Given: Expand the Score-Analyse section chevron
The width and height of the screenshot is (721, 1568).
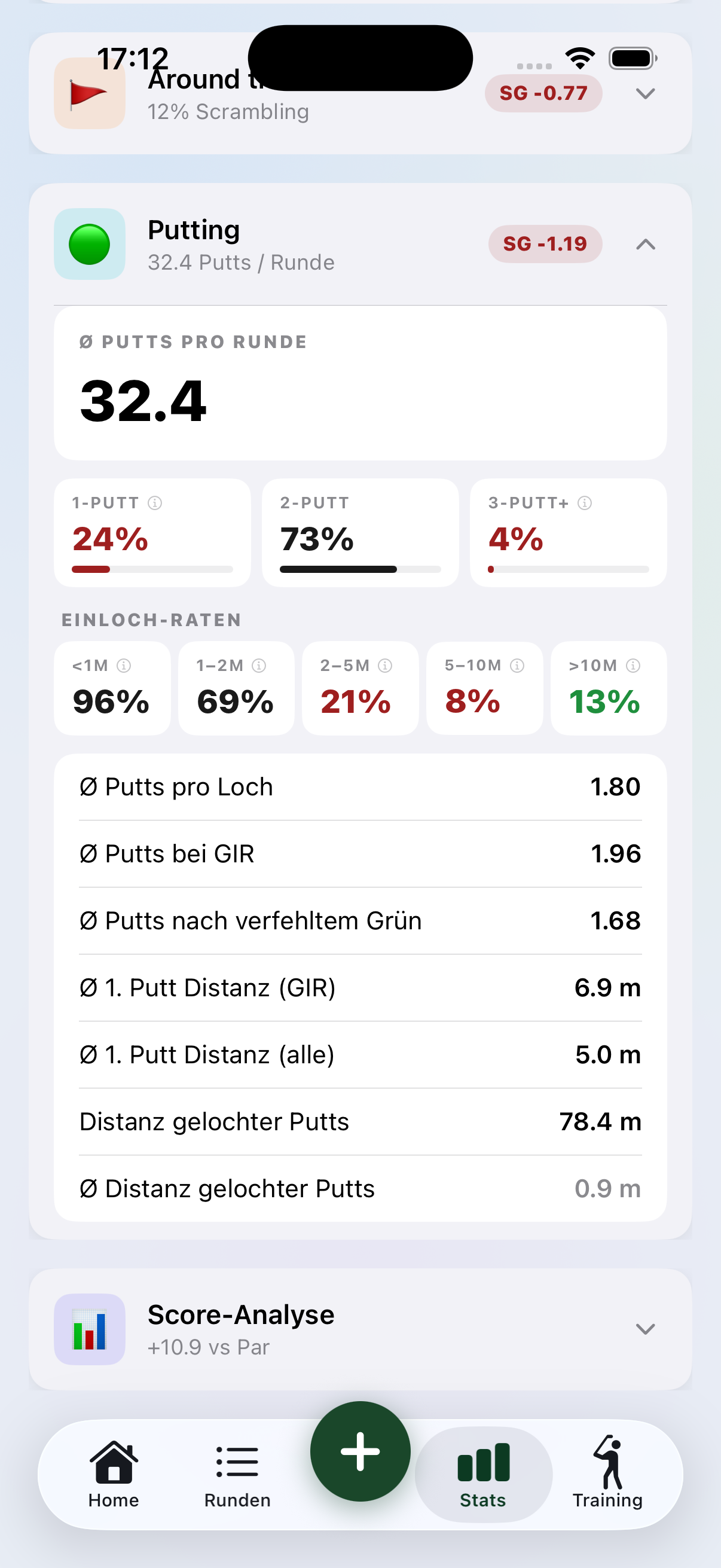Looking at the screenshot, I should coord(646,1329).
